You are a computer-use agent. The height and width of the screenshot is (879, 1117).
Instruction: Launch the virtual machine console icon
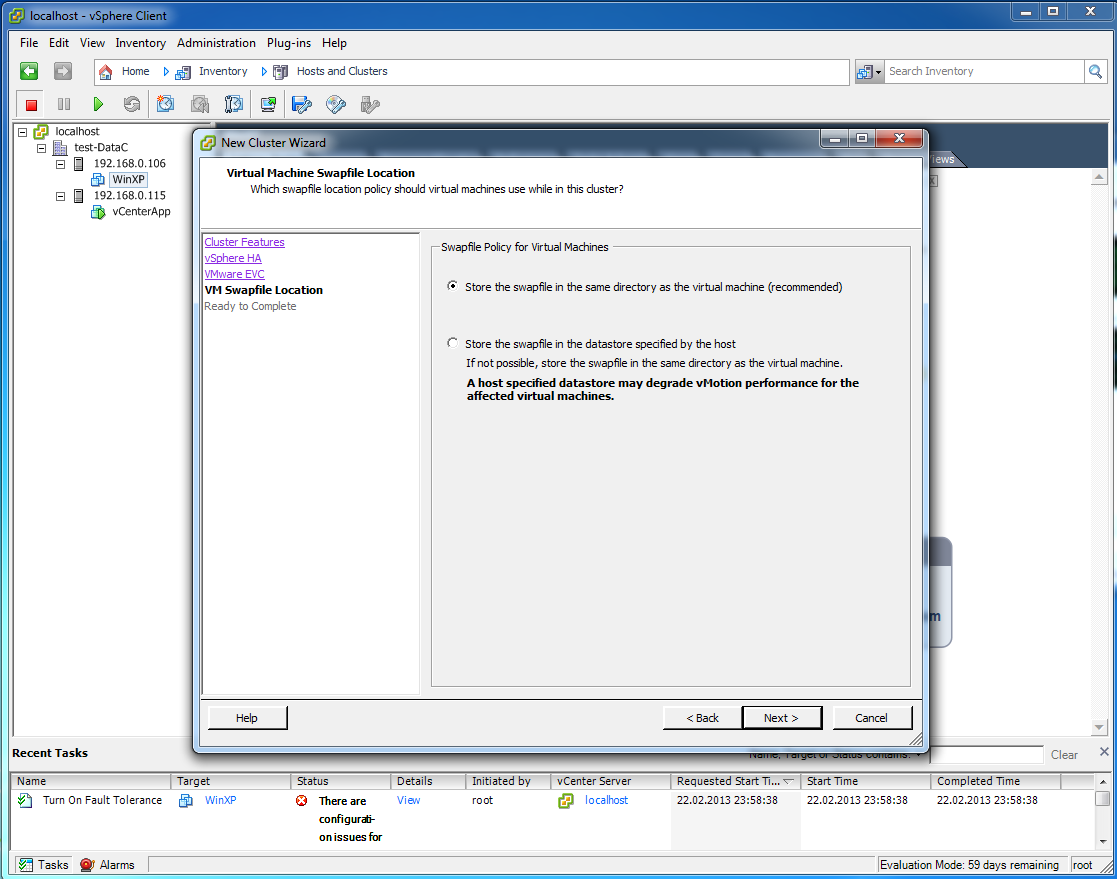pyautogui.click(x=269, y=105)
